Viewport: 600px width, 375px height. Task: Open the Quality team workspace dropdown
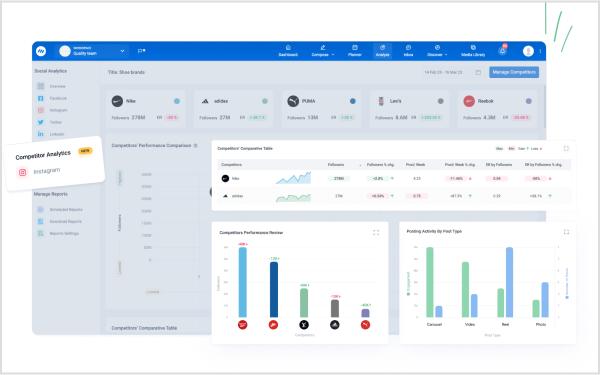(93, 51)
